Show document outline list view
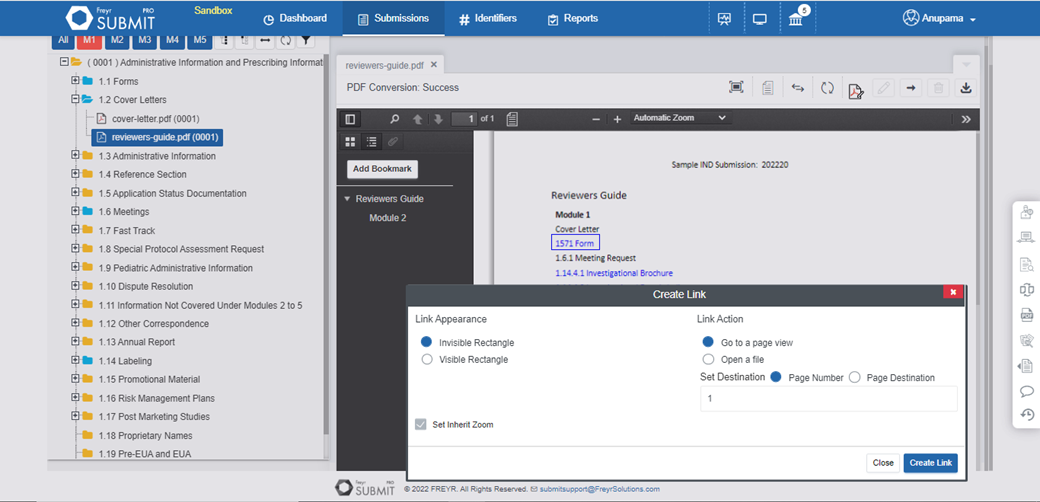This screenshot has width=1040, height=502. 372,141
